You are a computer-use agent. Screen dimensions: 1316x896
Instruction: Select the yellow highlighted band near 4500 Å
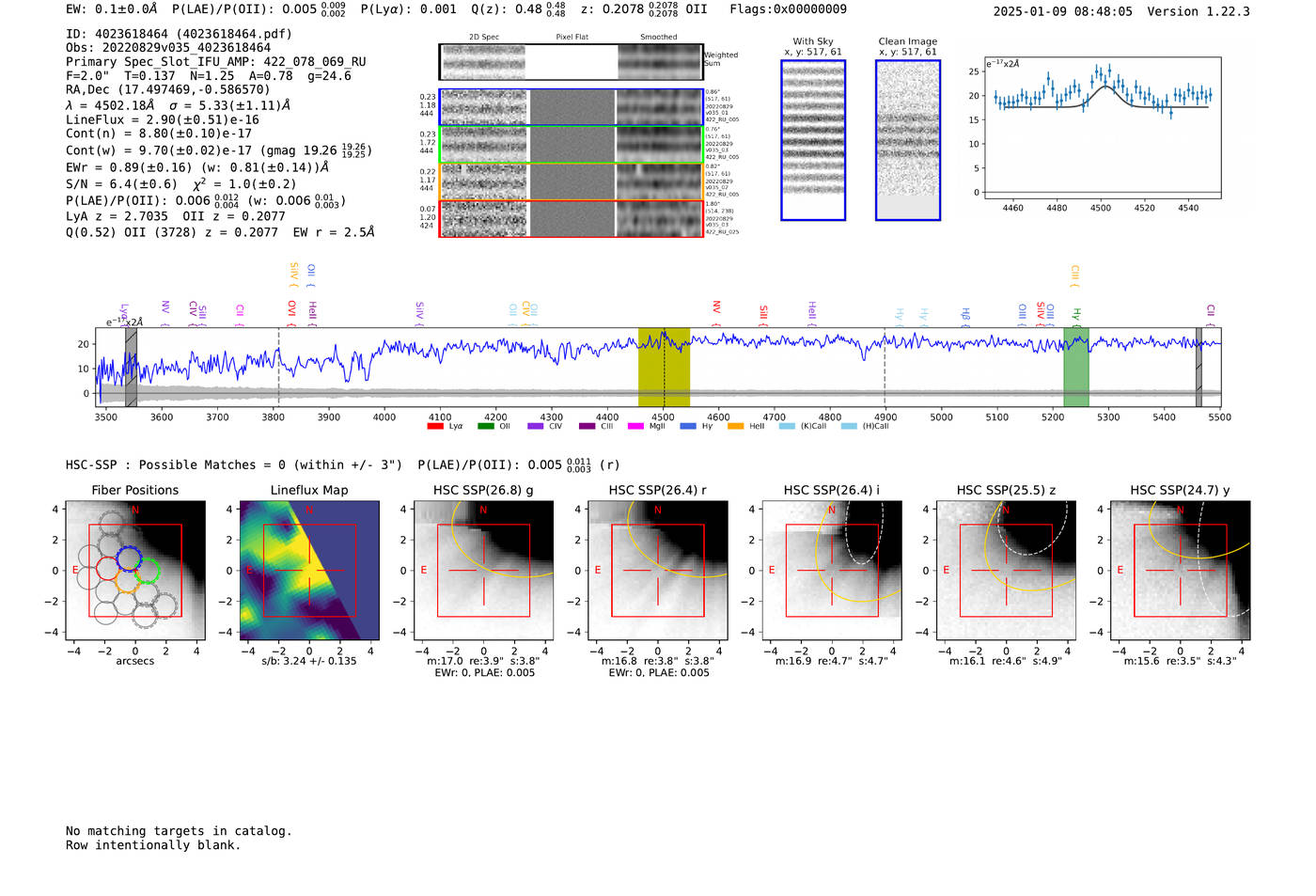[x=664, y=368]
